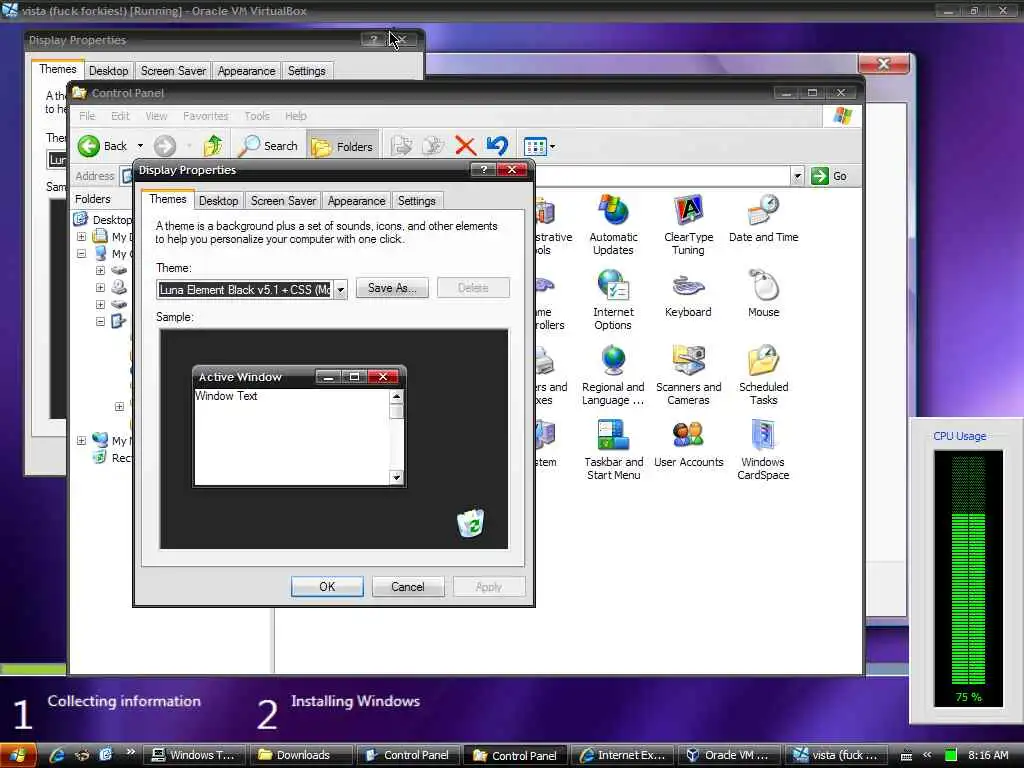This screenshot has width=1024, height=768.
Task: Click the CPU Usage gadget meter
Action: click(x=968, y=578)
